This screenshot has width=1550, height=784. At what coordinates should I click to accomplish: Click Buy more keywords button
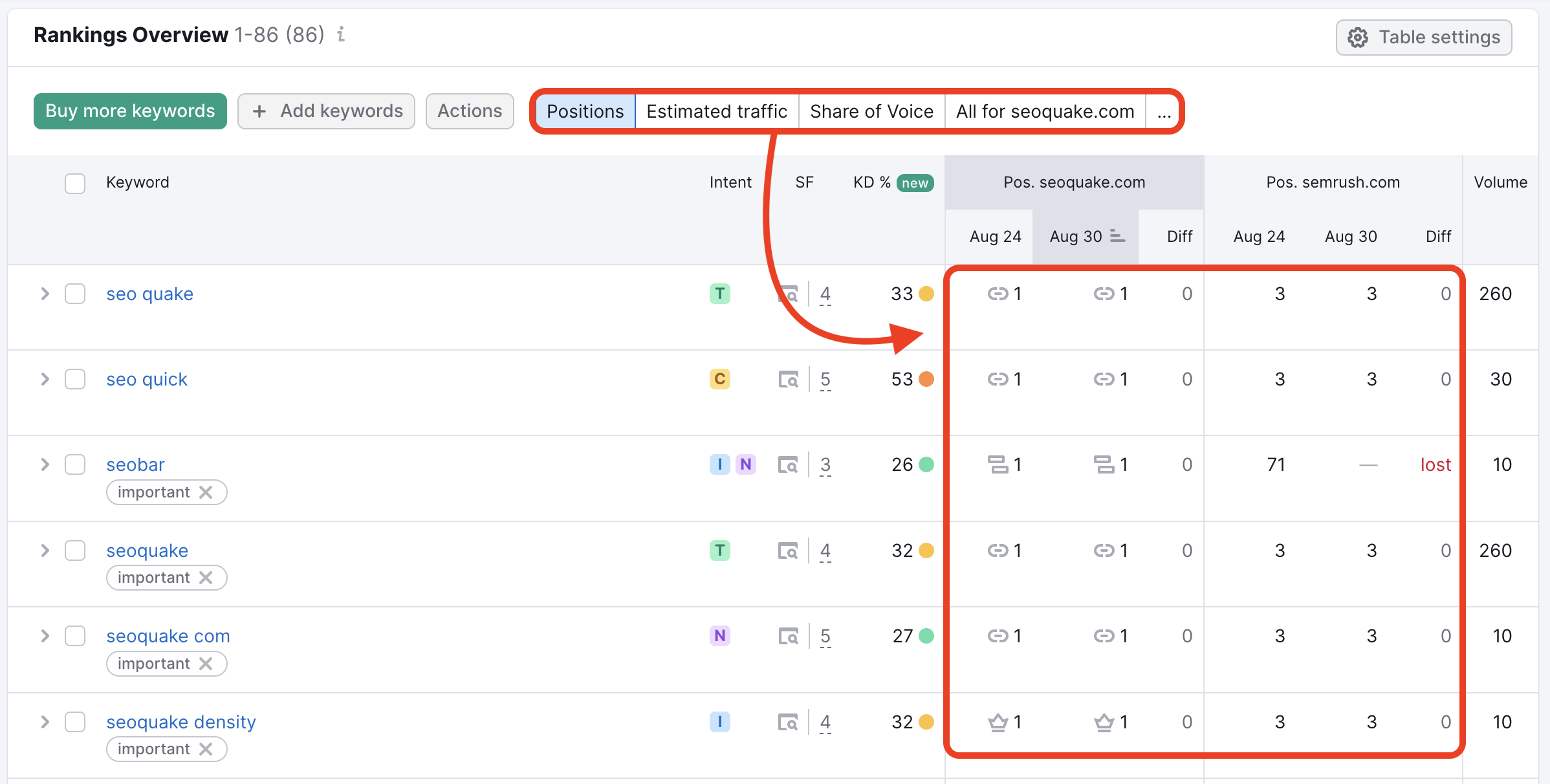pyautogui.click(x=130, y=111)
